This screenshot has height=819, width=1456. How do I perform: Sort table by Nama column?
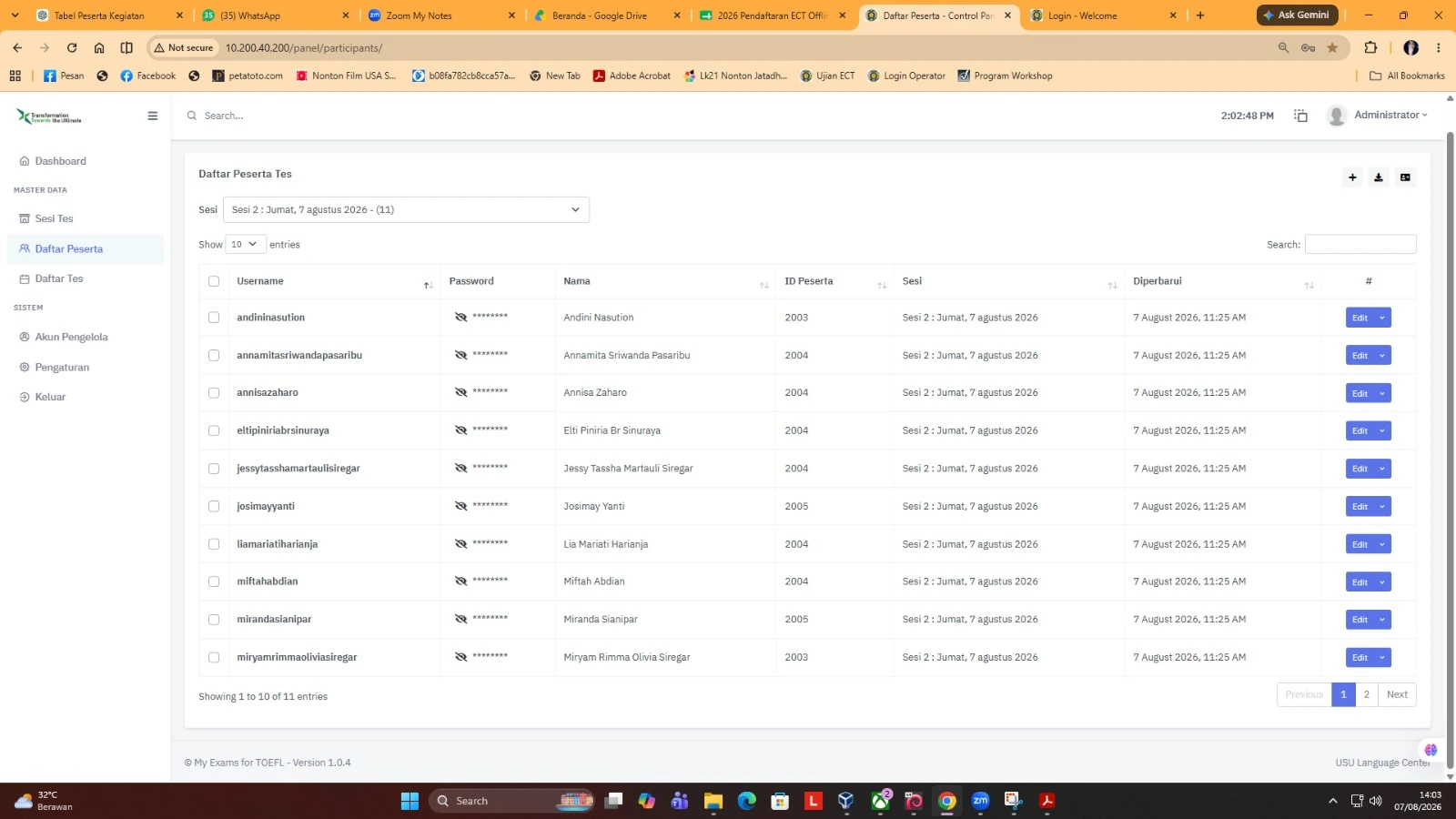(664, 281)
